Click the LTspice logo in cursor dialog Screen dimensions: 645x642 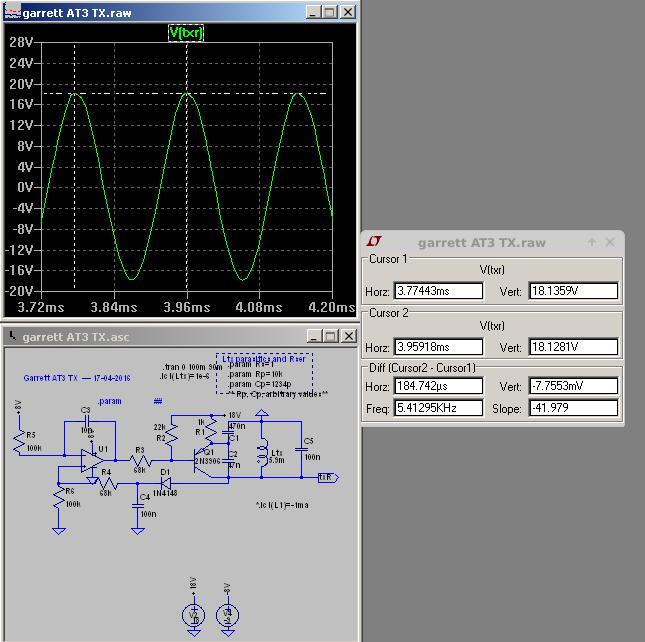coord(374,242)
